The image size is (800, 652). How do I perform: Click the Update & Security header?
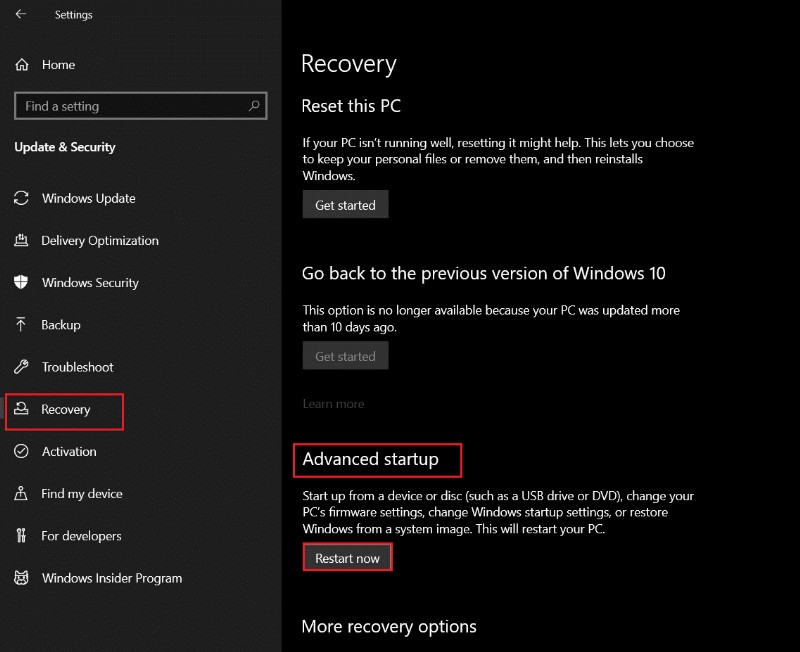(x=65, y=147)
